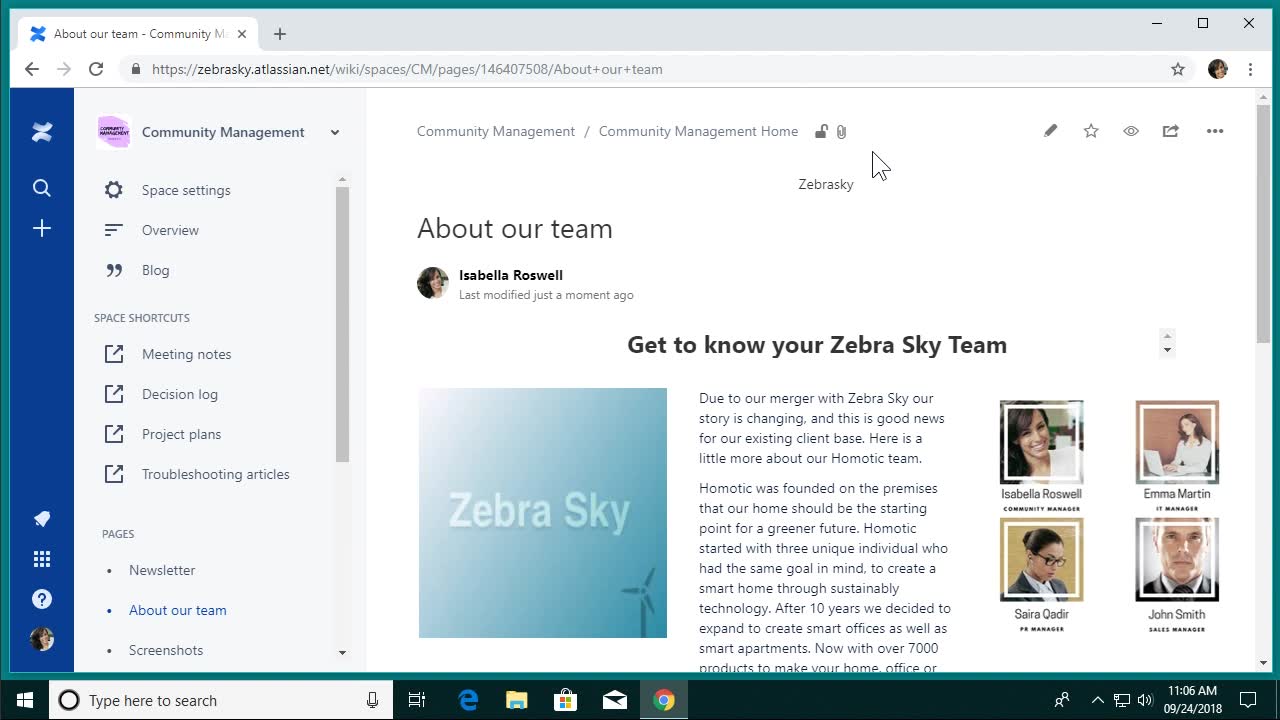
Task: Open the app switcher grid icon
Action: point(42,559)
